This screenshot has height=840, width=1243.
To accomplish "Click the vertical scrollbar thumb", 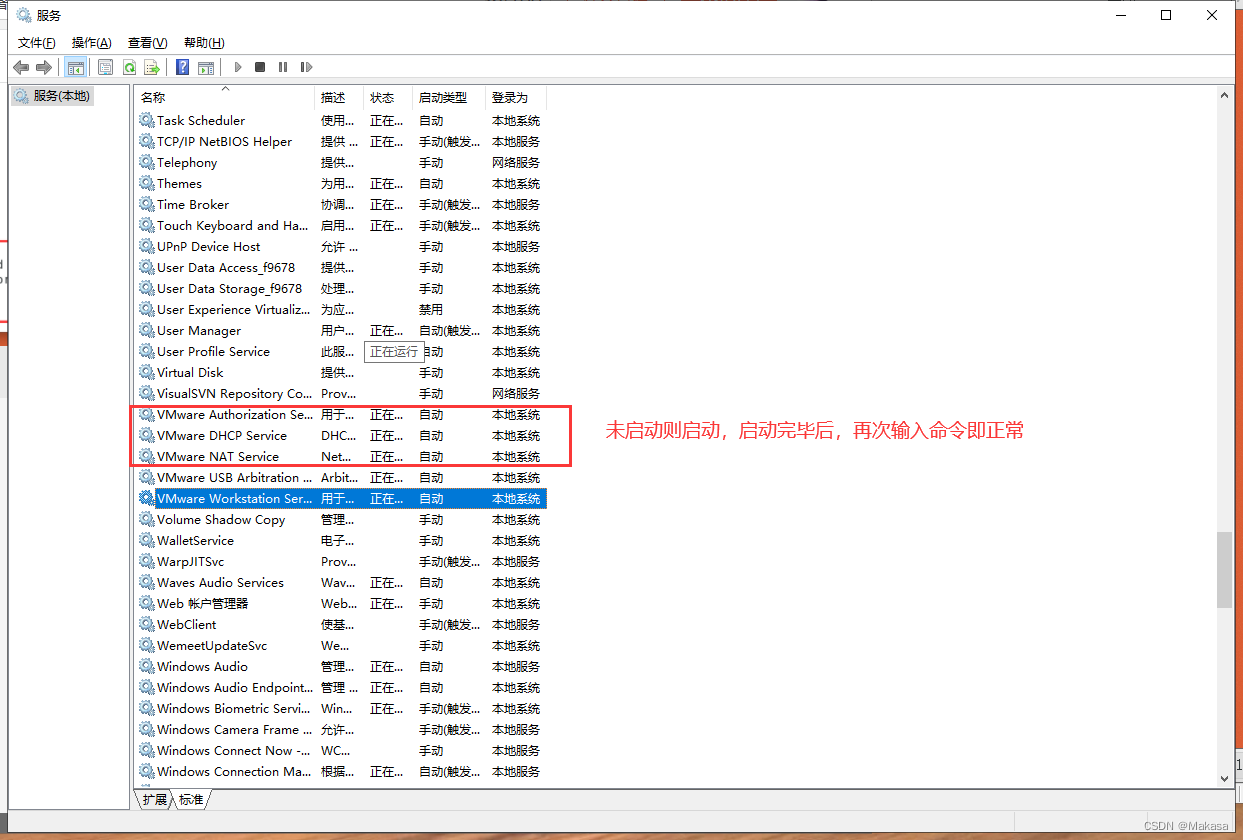I will (1225, 569).
